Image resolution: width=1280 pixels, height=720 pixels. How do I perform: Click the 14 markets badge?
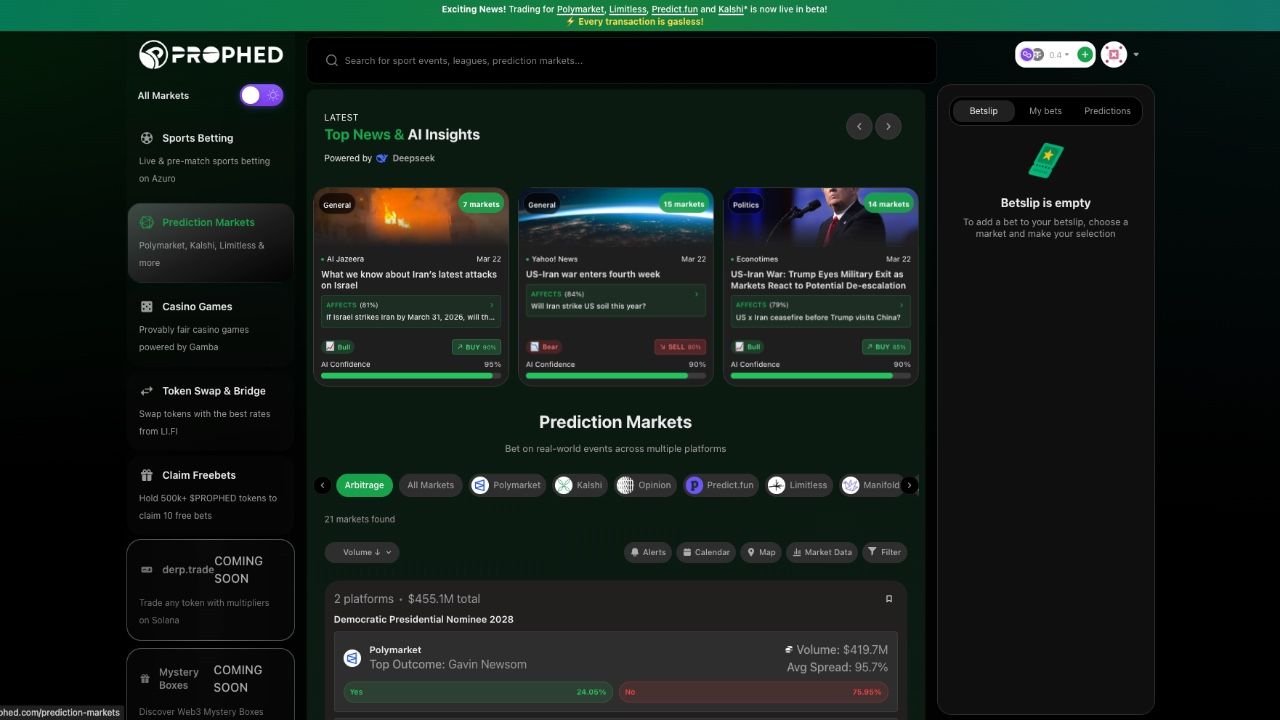[888, 204]
